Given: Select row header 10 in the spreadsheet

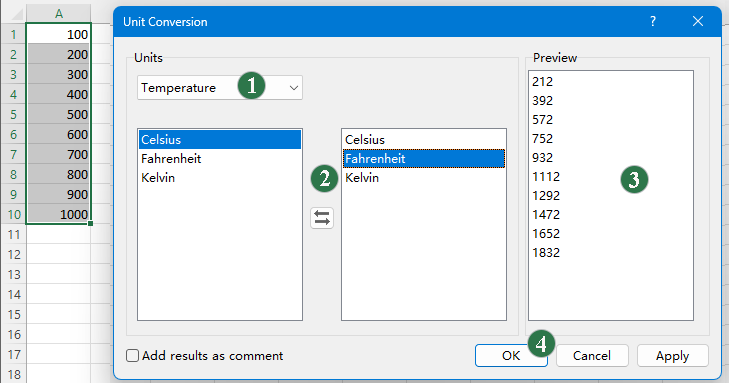Looking at the screenshot, I should click(x=13, y=214).
